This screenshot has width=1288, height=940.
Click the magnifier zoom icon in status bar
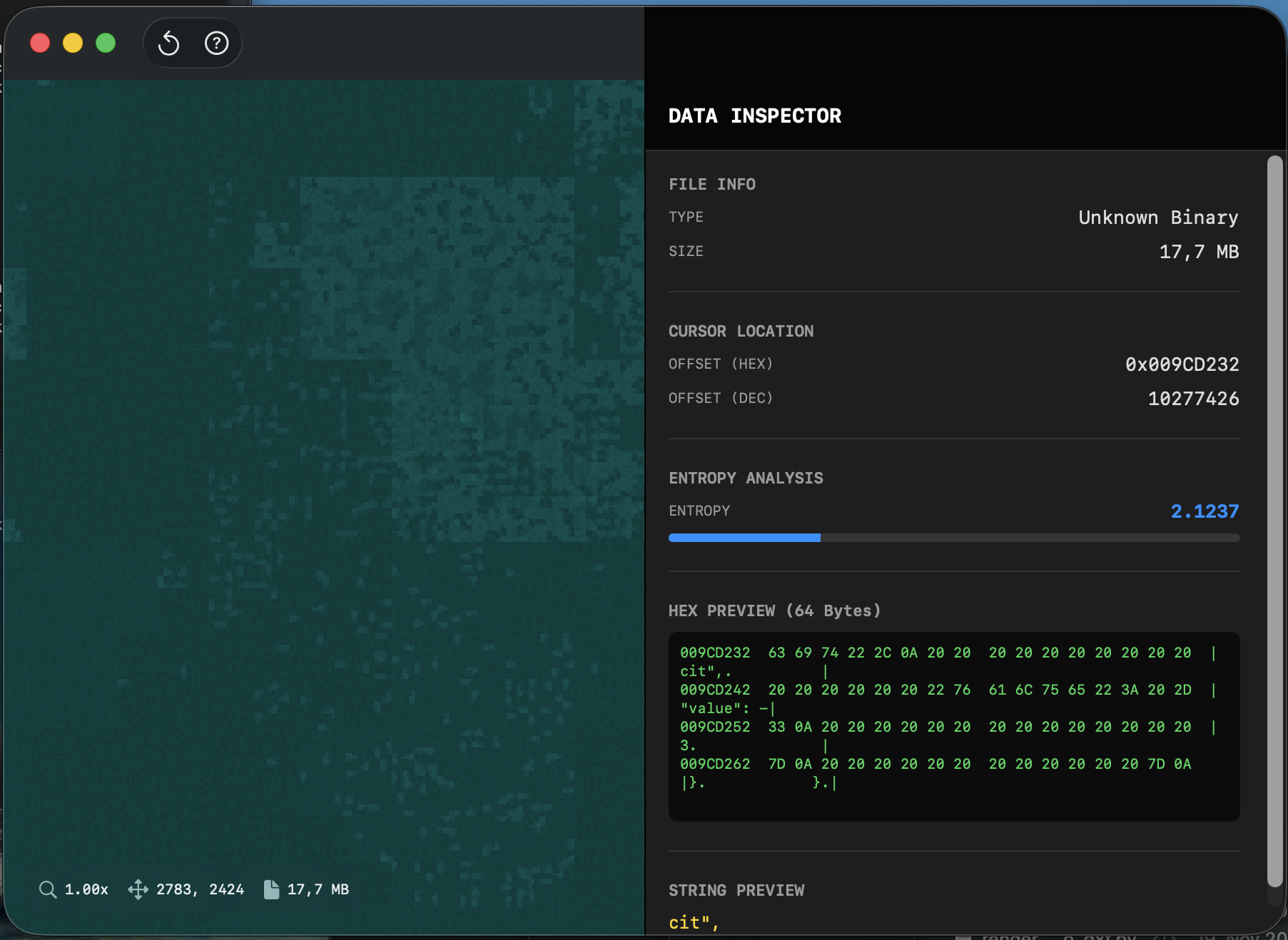pos(48,889)
